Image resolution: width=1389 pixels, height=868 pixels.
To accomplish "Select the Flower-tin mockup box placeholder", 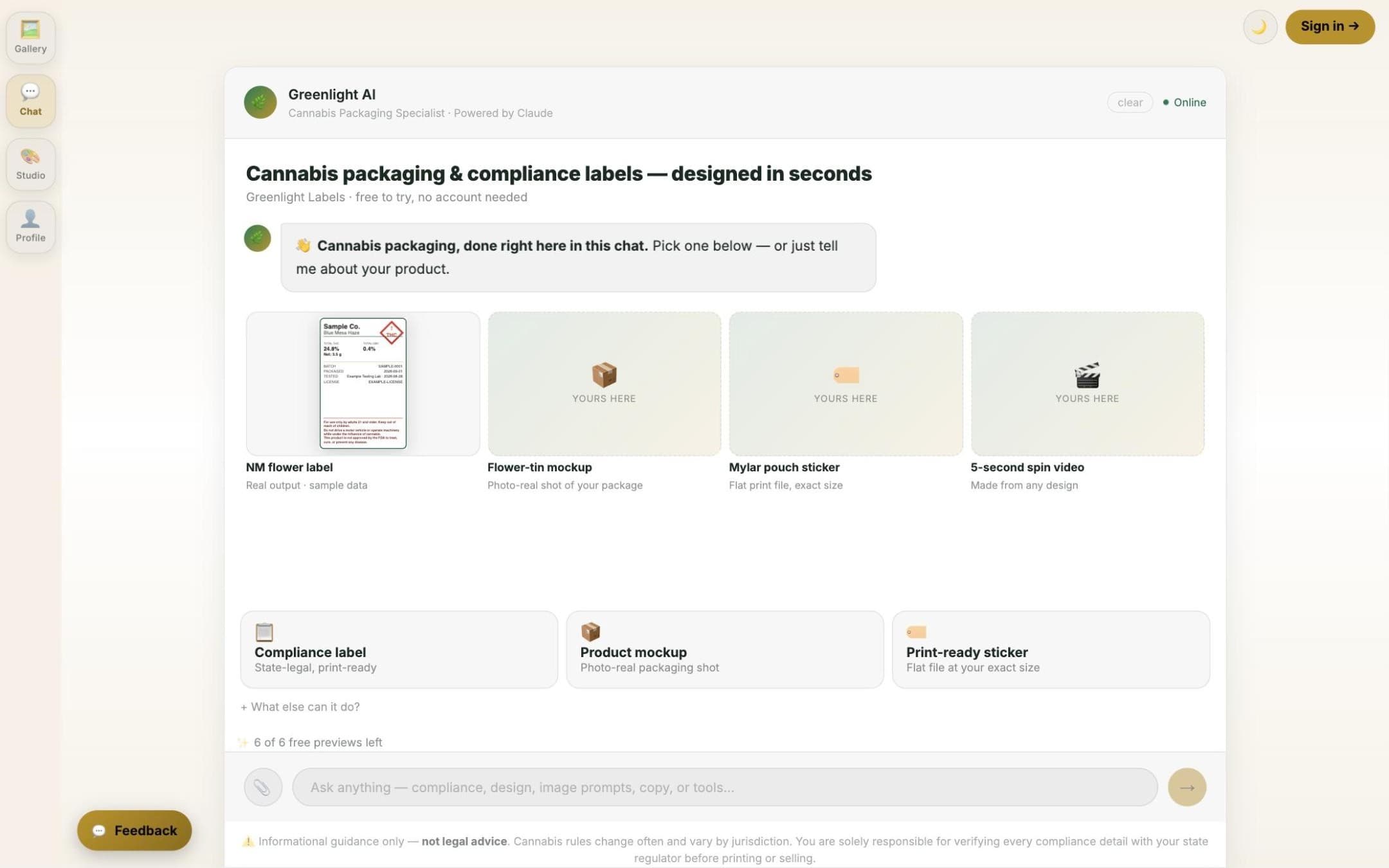I will [x=604, y=384].
